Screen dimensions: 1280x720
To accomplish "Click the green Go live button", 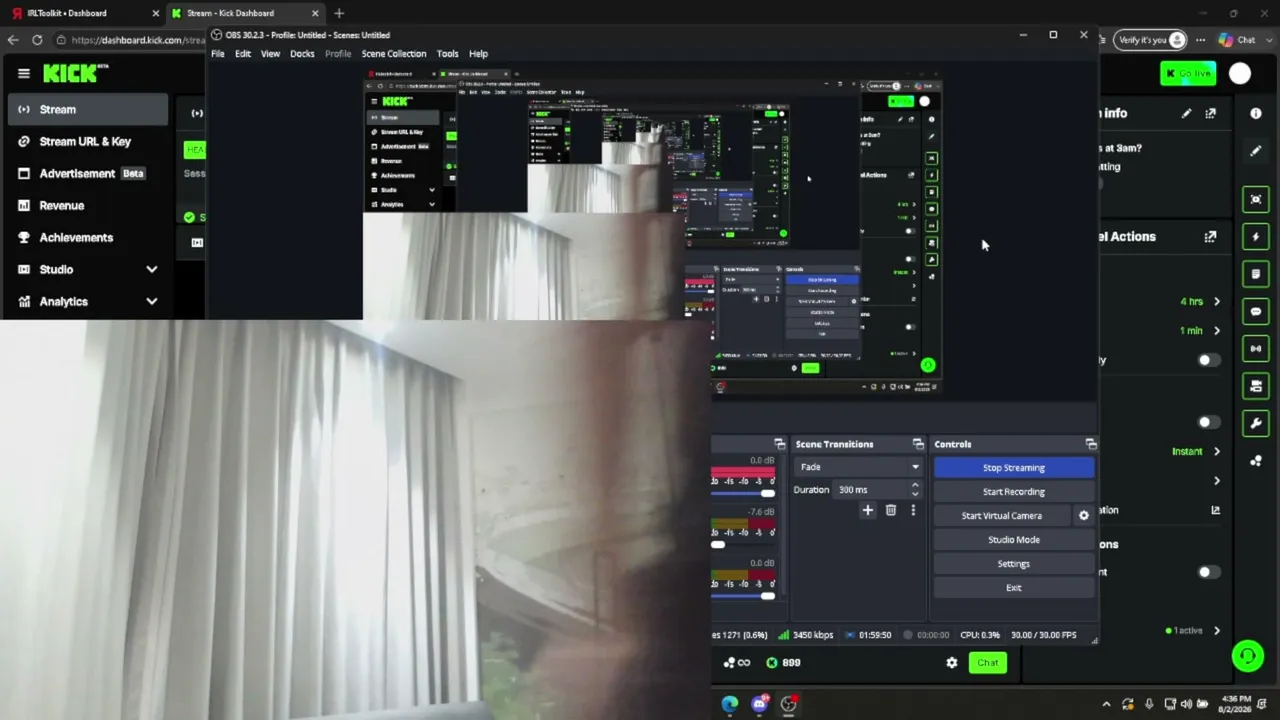I will pyautogui.click(x=1188, y=73).
